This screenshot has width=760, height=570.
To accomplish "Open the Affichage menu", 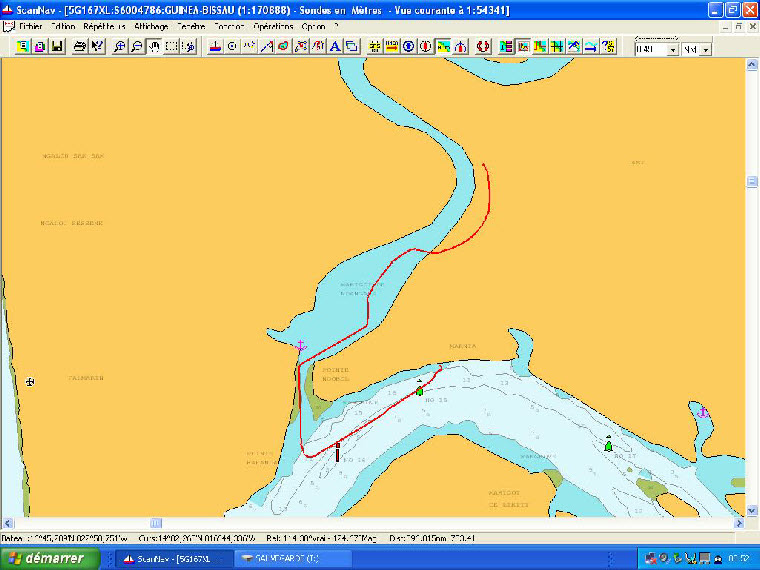I will [150, 25].
